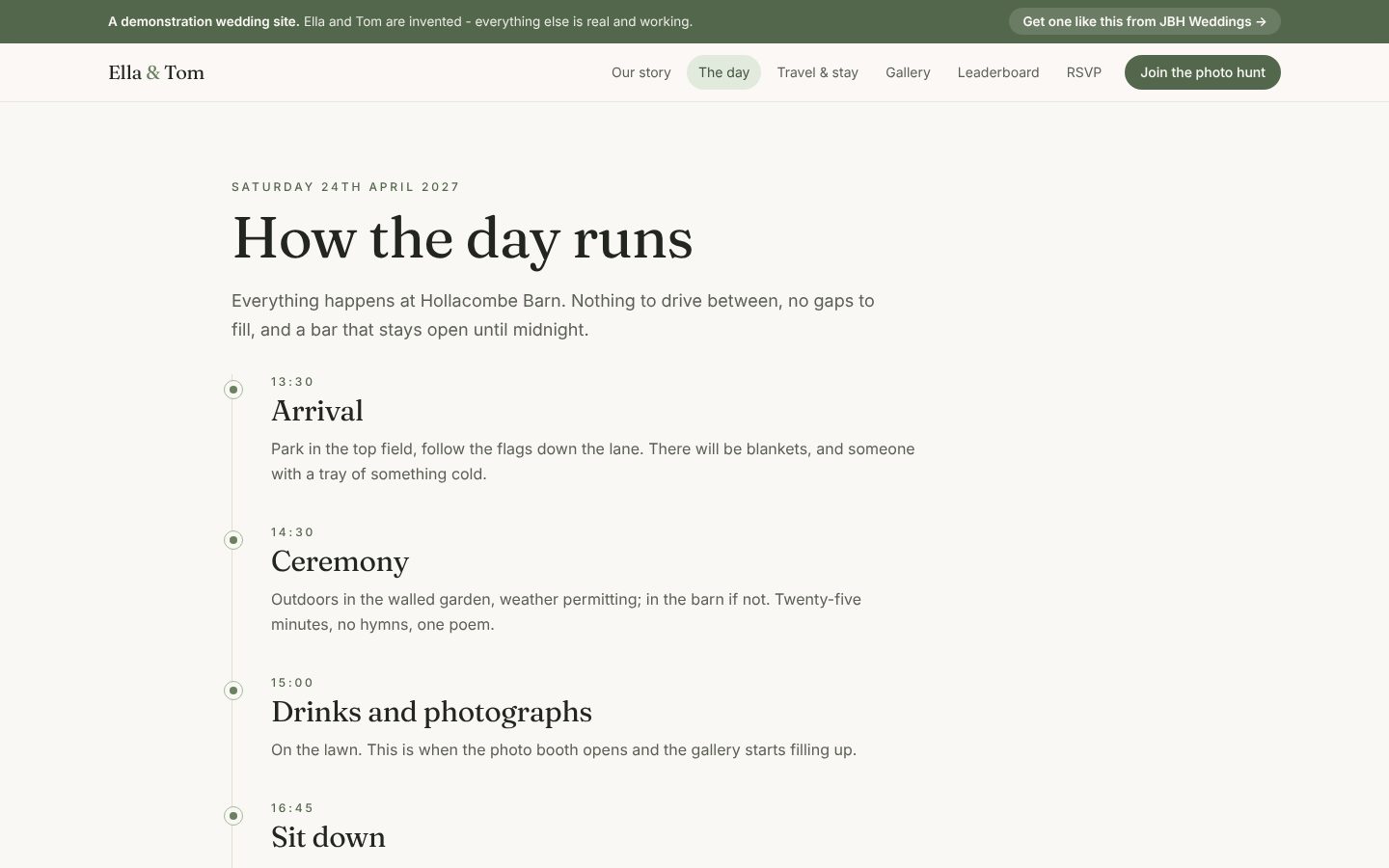Open the Our story page

pyautogui.click(x=640, y=72)
